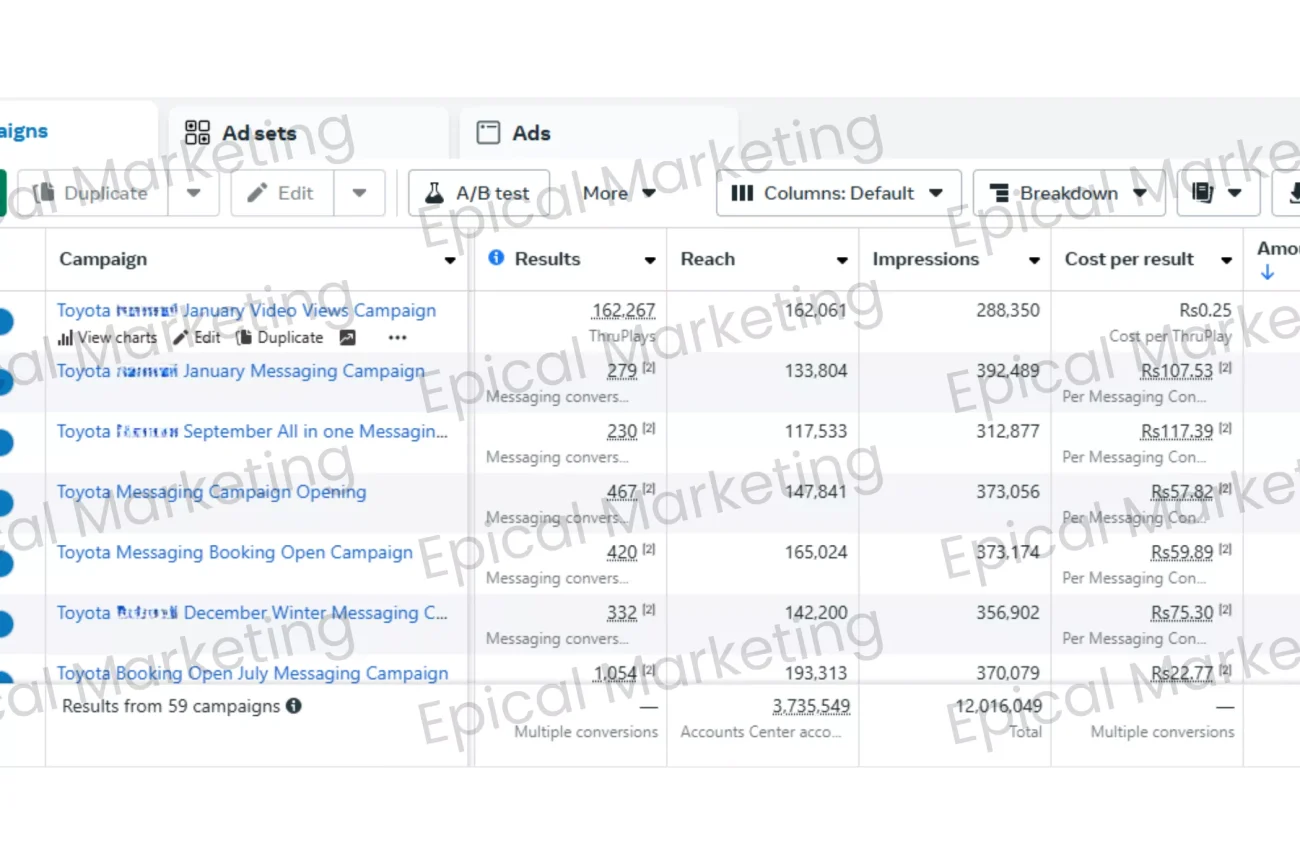Open the More menu
Screen dimensions: 1300x867
619,193
